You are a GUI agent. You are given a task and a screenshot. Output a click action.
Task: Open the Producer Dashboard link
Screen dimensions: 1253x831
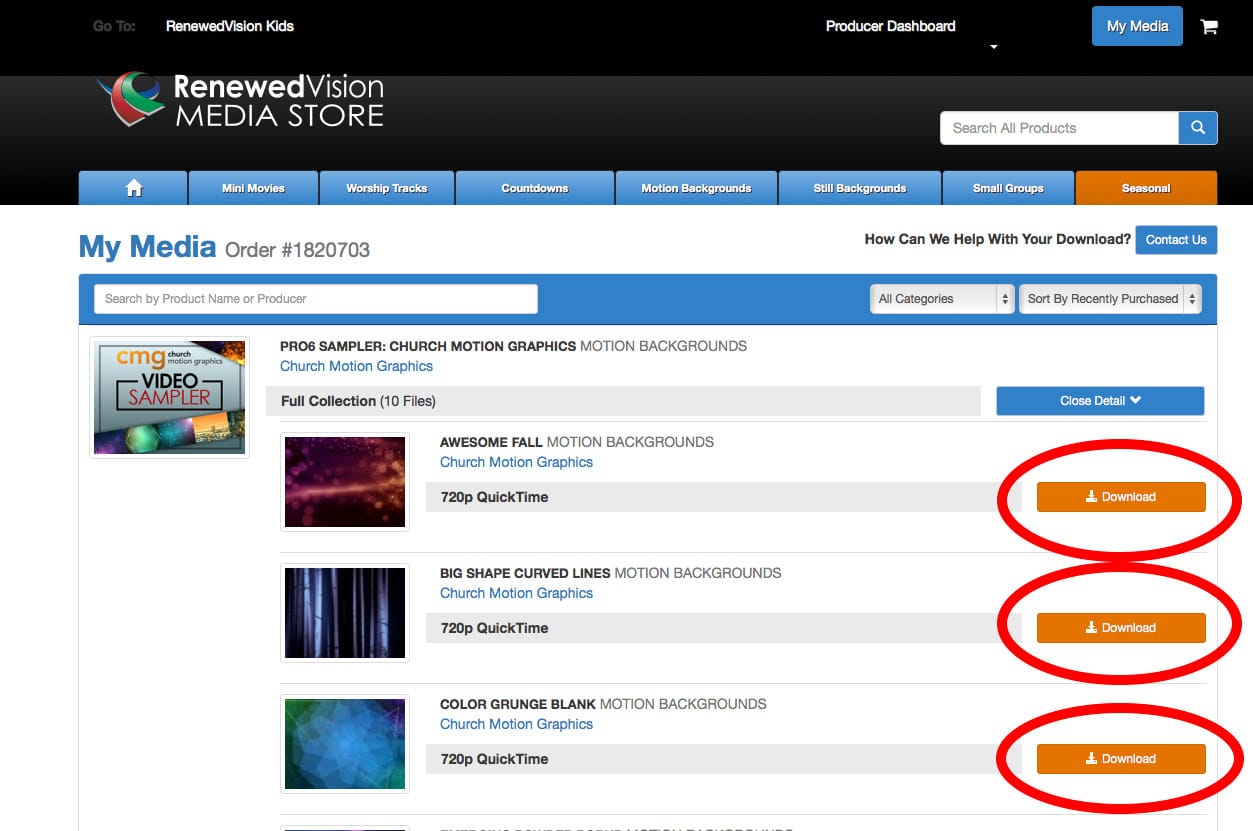tap(891, 26)
